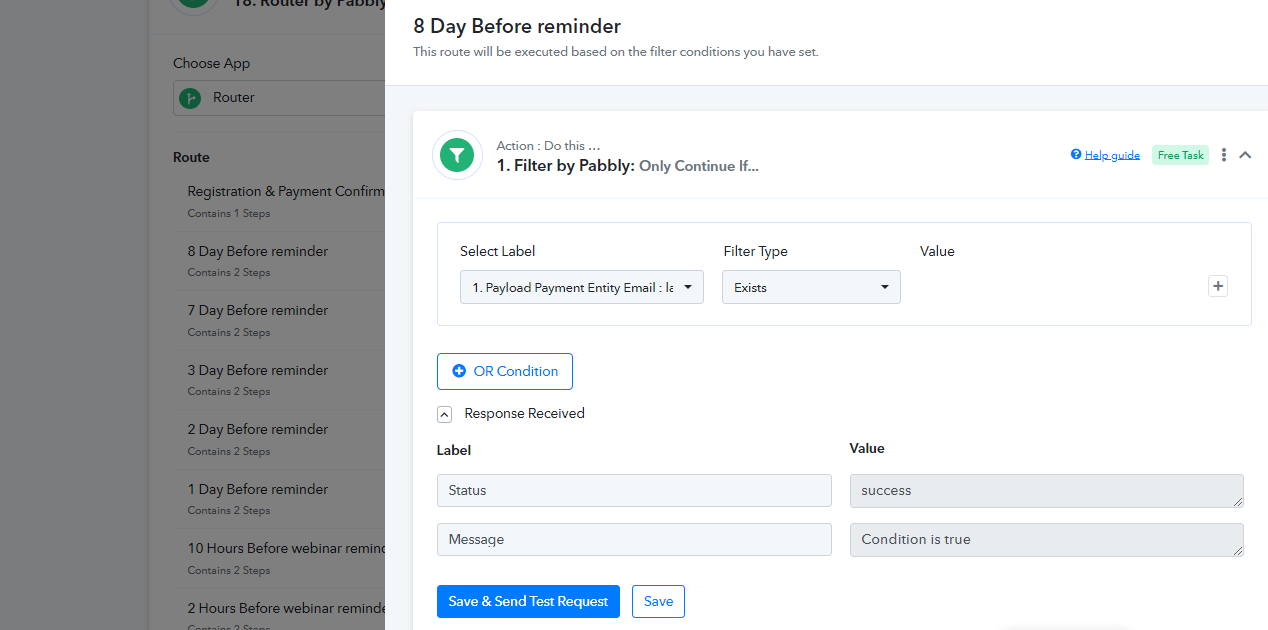The image size is (1268, 630).
Task: Open the Help guide link
Action: pos(1112,155)
